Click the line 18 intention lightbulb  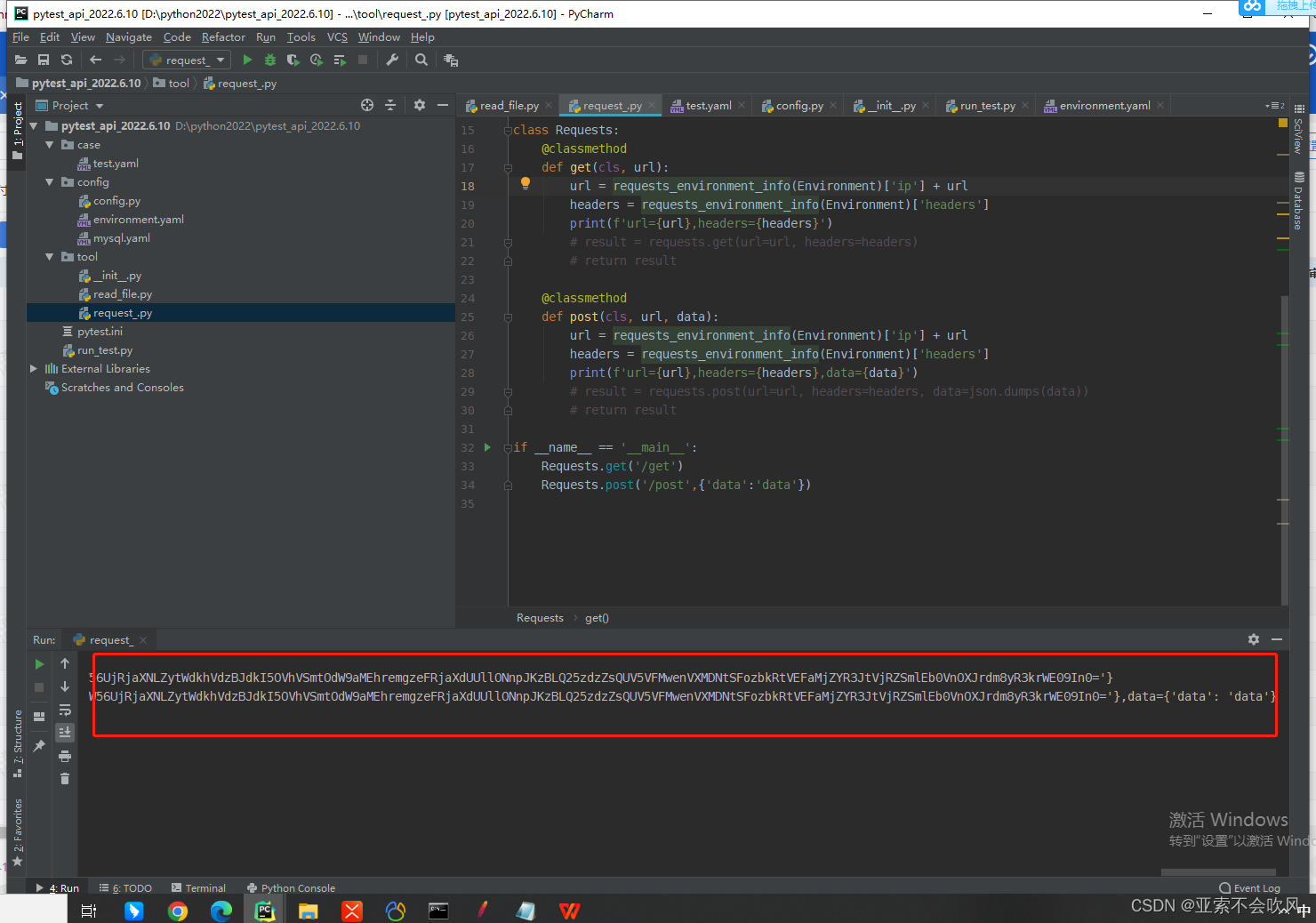click(526, 183)
